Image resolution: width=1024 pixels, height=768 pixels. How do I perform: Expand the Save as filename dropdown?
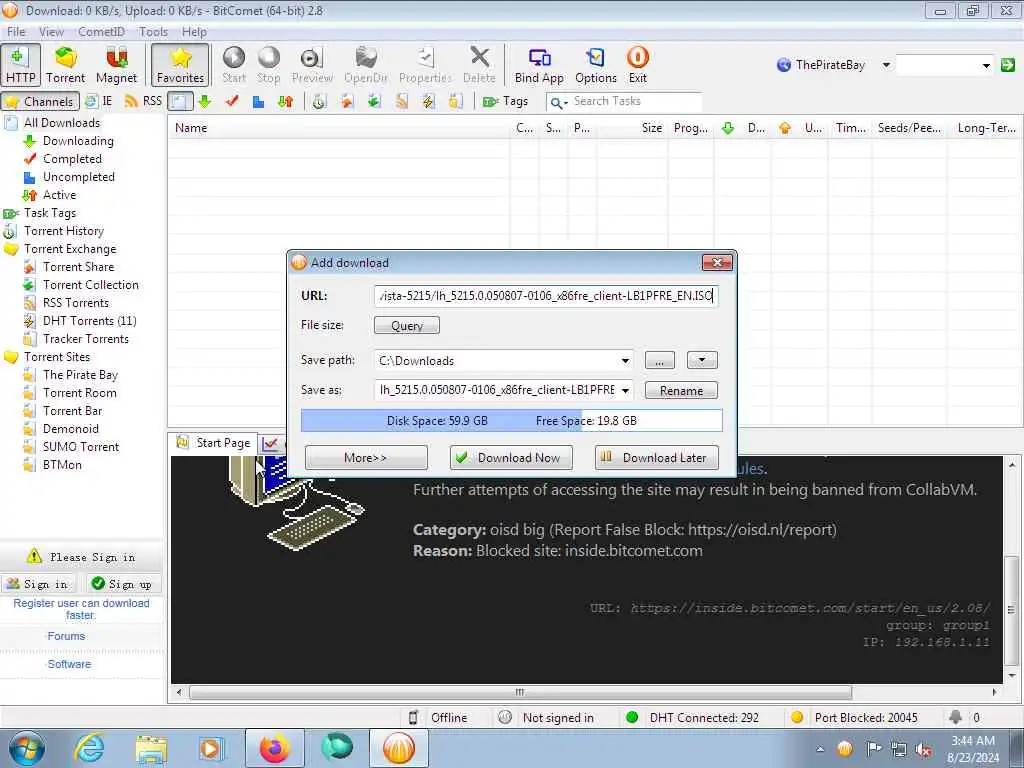(x=625, y=391)
